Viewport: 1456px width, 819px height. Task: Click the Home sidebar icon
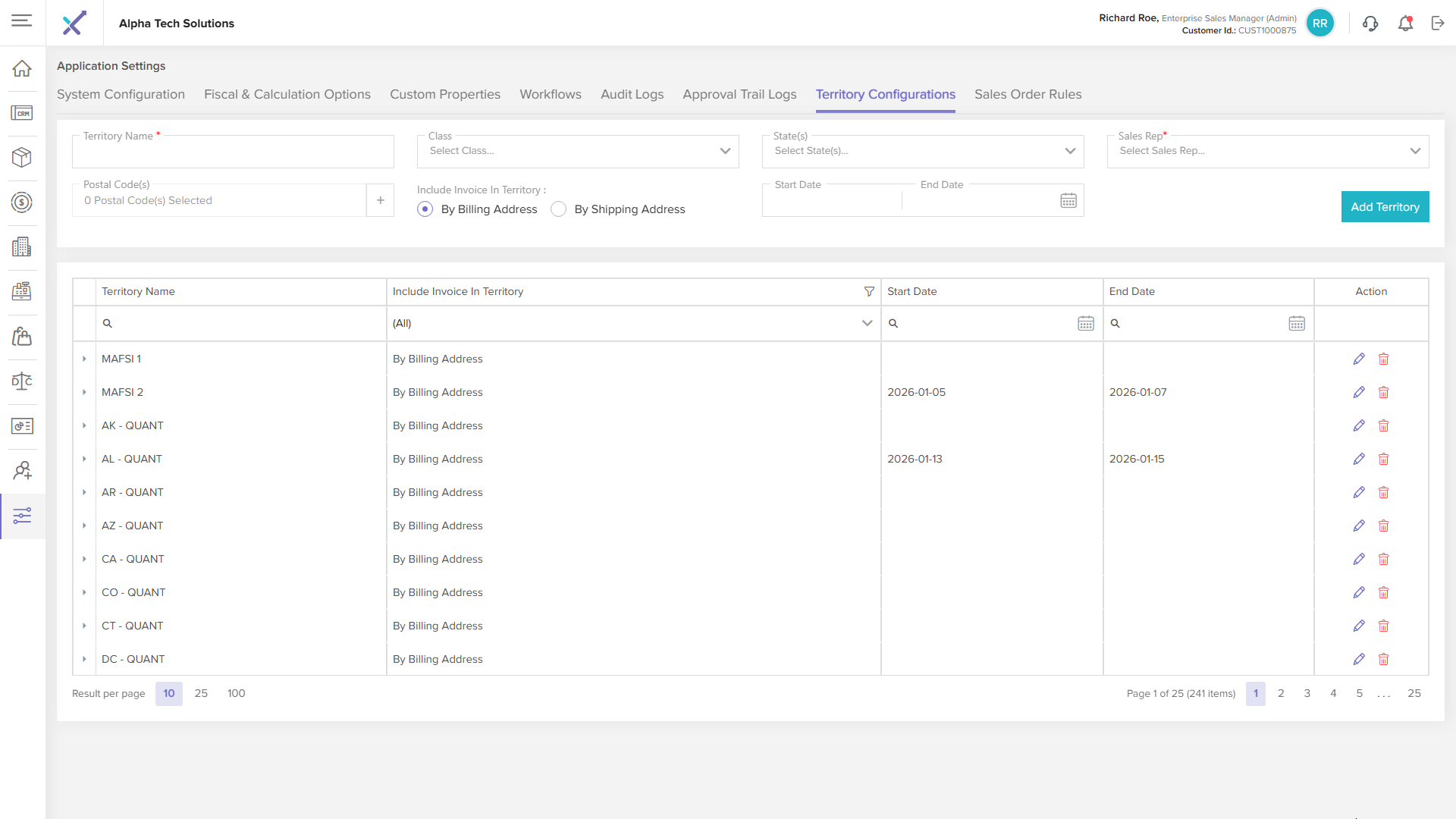[22, 68]
